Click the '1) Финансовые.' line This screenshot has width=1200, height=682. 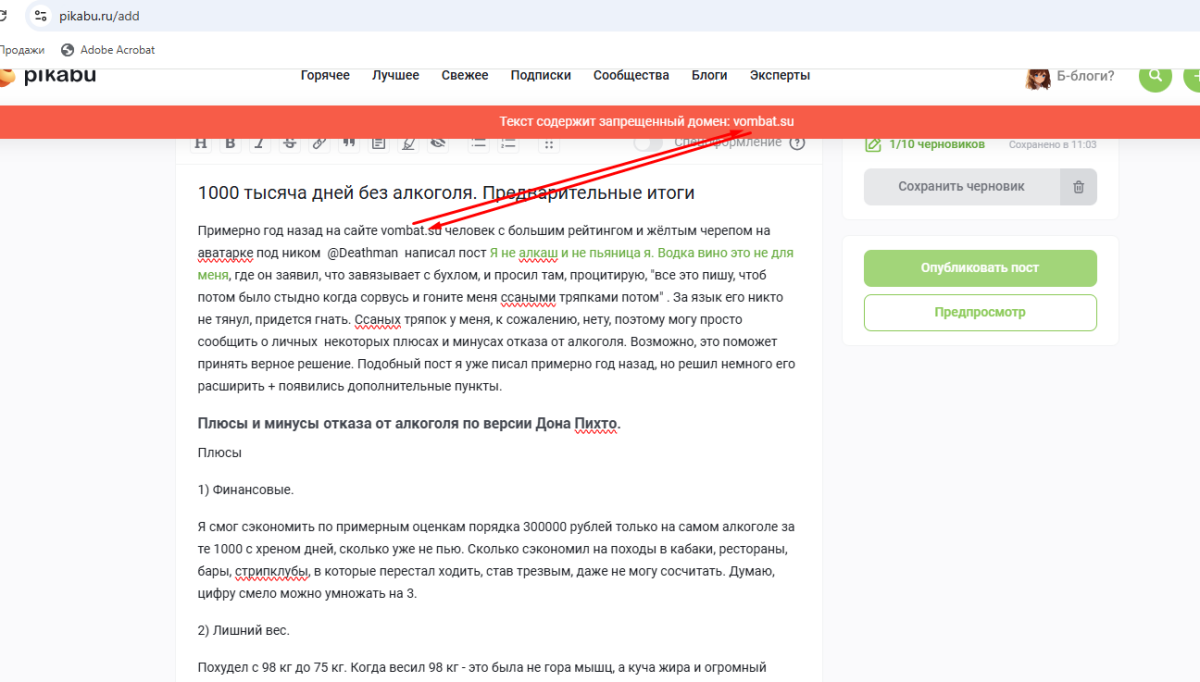[x=246, y=490]
